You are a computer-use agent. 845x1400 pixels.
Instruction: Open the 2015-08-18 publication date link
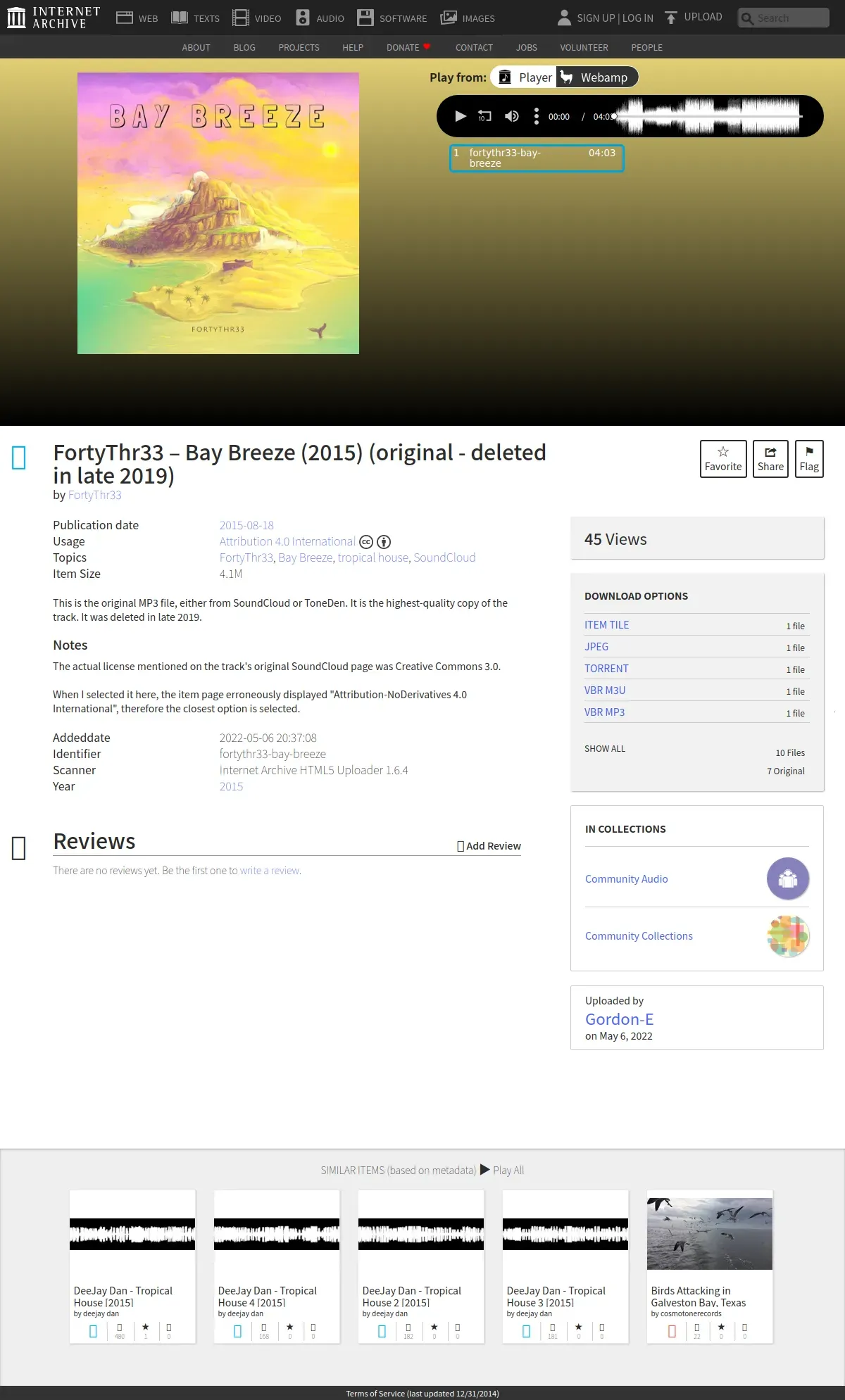click(x=246, y=525)
